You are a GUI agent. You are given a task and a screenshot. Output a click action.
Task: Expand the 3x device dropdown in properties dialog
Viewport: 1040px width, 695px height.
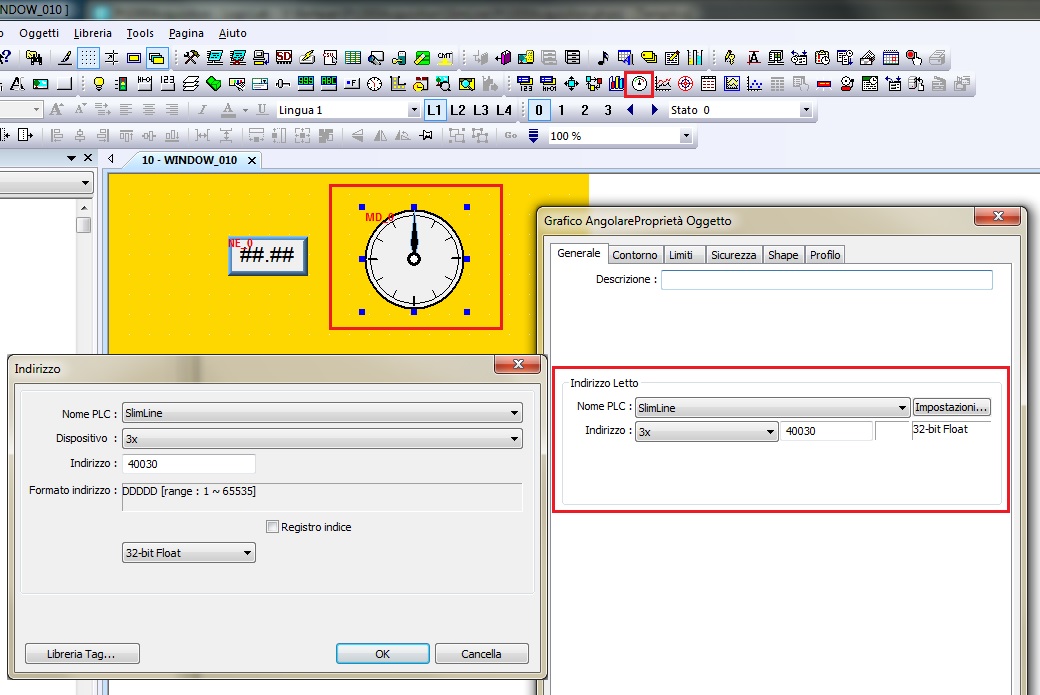point(706,431)
